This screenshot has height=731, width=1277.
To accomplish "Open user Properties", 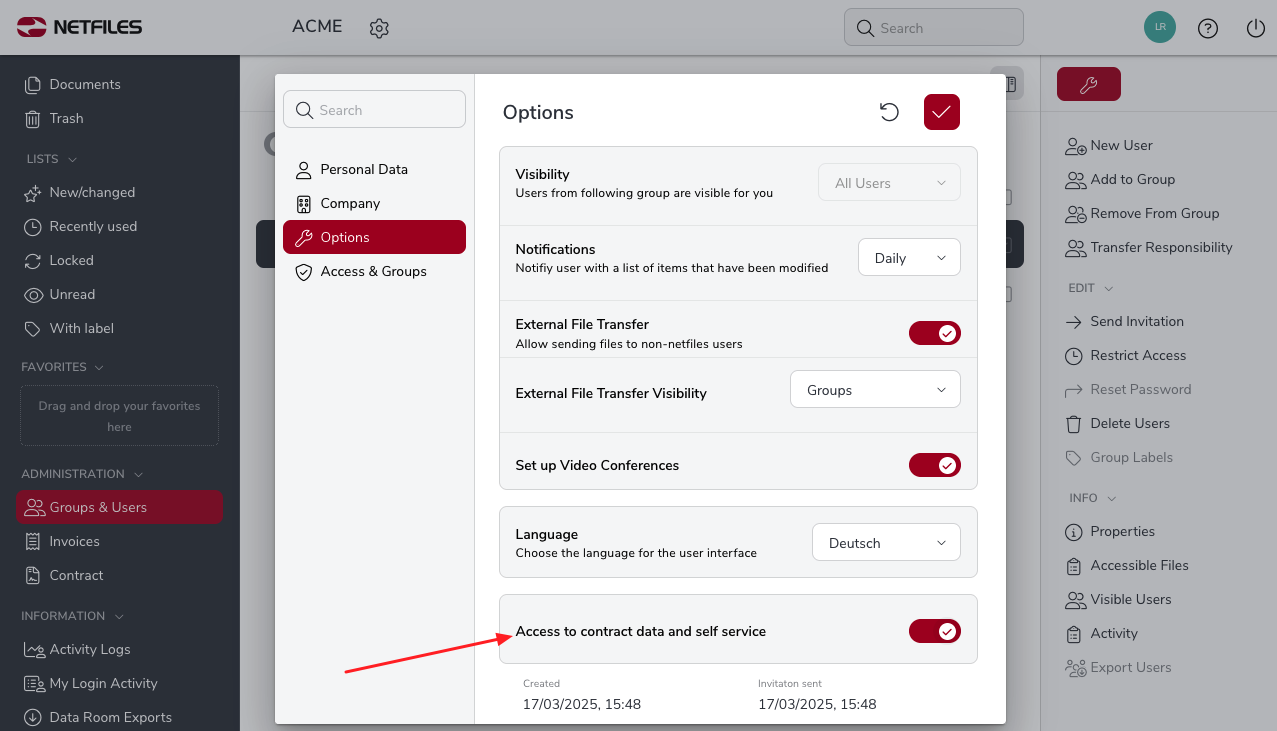I will pos(1110,531).
